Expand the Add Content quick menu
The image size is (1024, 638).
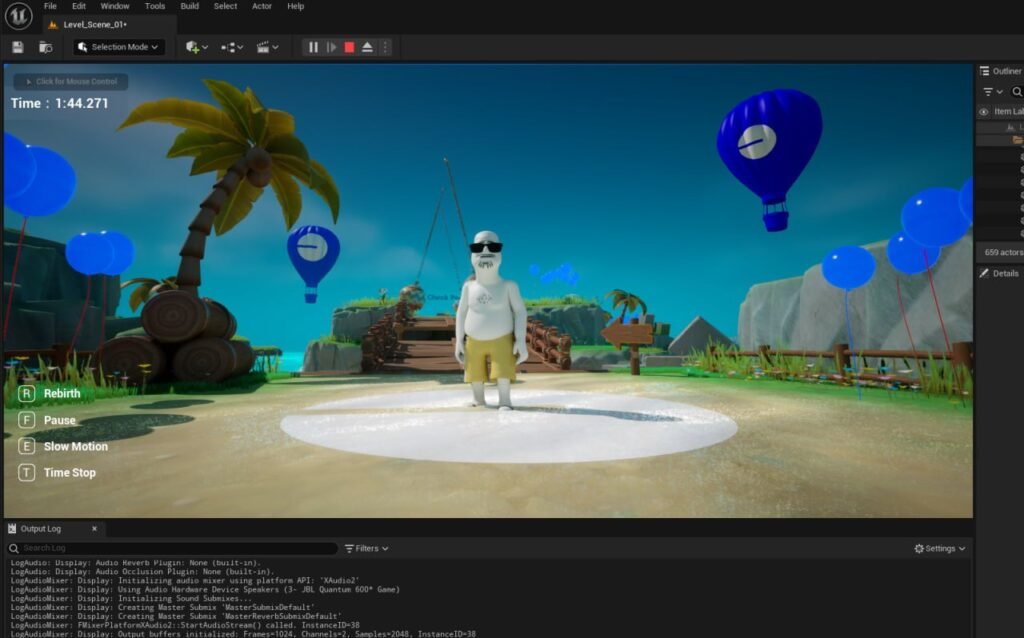pos(197,47)
